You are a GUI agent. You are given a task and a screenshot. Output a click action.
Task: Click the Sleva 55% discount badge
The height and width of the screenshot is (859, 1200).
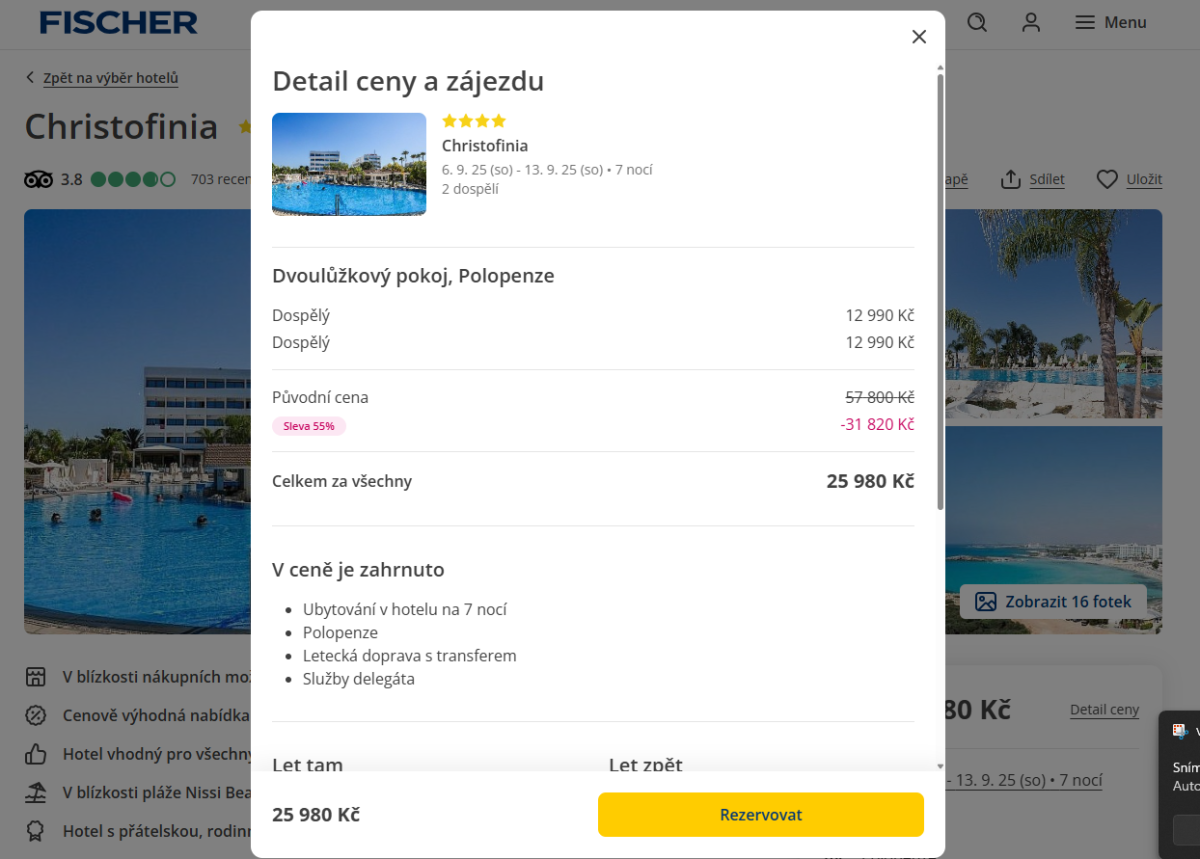pos(309,426)
